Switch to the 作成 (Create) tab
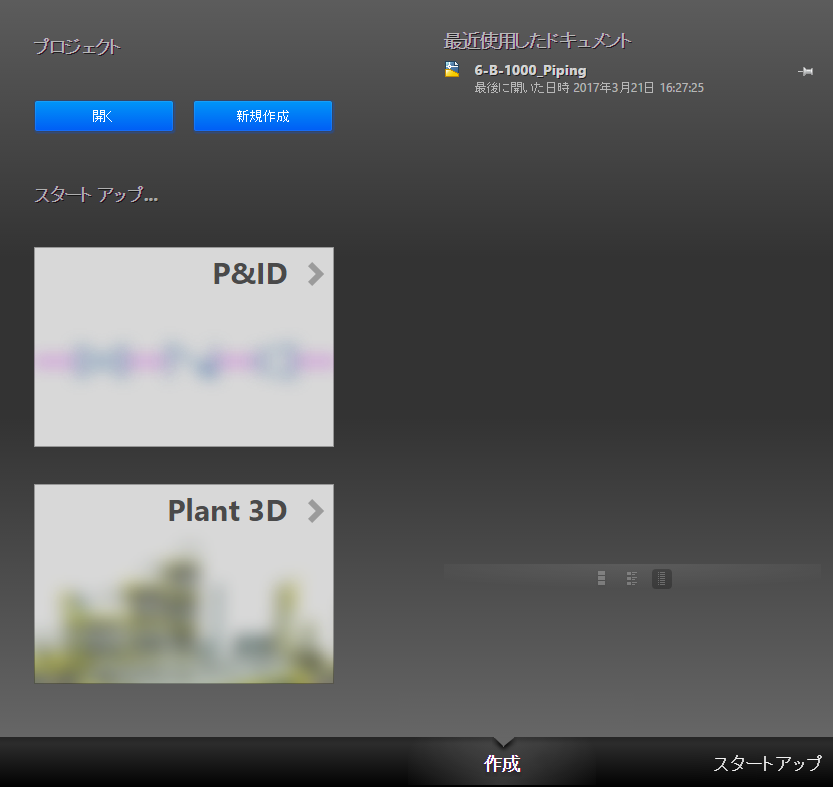This screenshot has width=833, height=787. [502, 764]
